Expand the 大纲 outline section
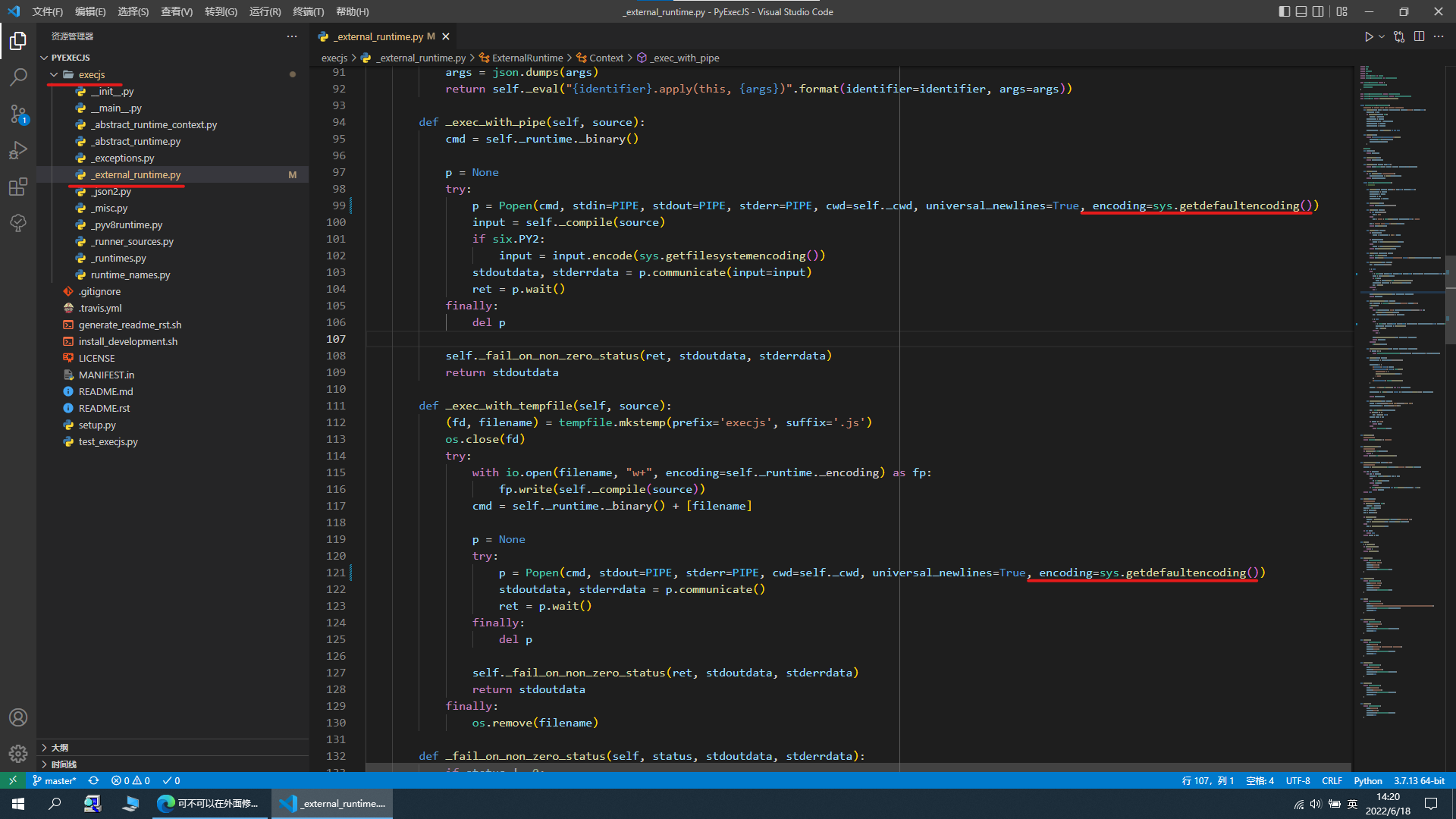This screenshot has height=819, width=1456. pyautogui.click(x=172, y=748)
